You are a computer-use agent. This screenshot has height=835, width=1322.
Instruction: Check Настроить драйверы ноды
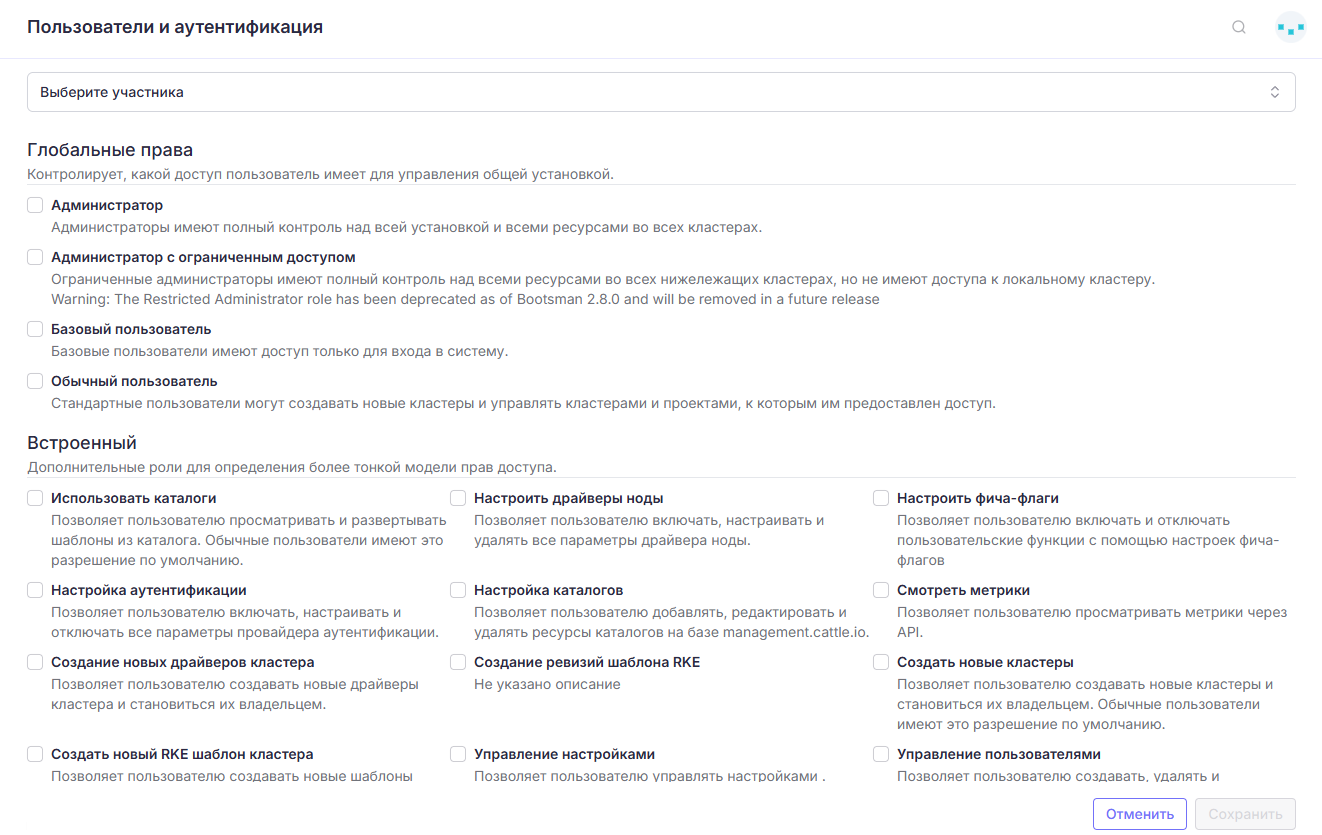458,498
